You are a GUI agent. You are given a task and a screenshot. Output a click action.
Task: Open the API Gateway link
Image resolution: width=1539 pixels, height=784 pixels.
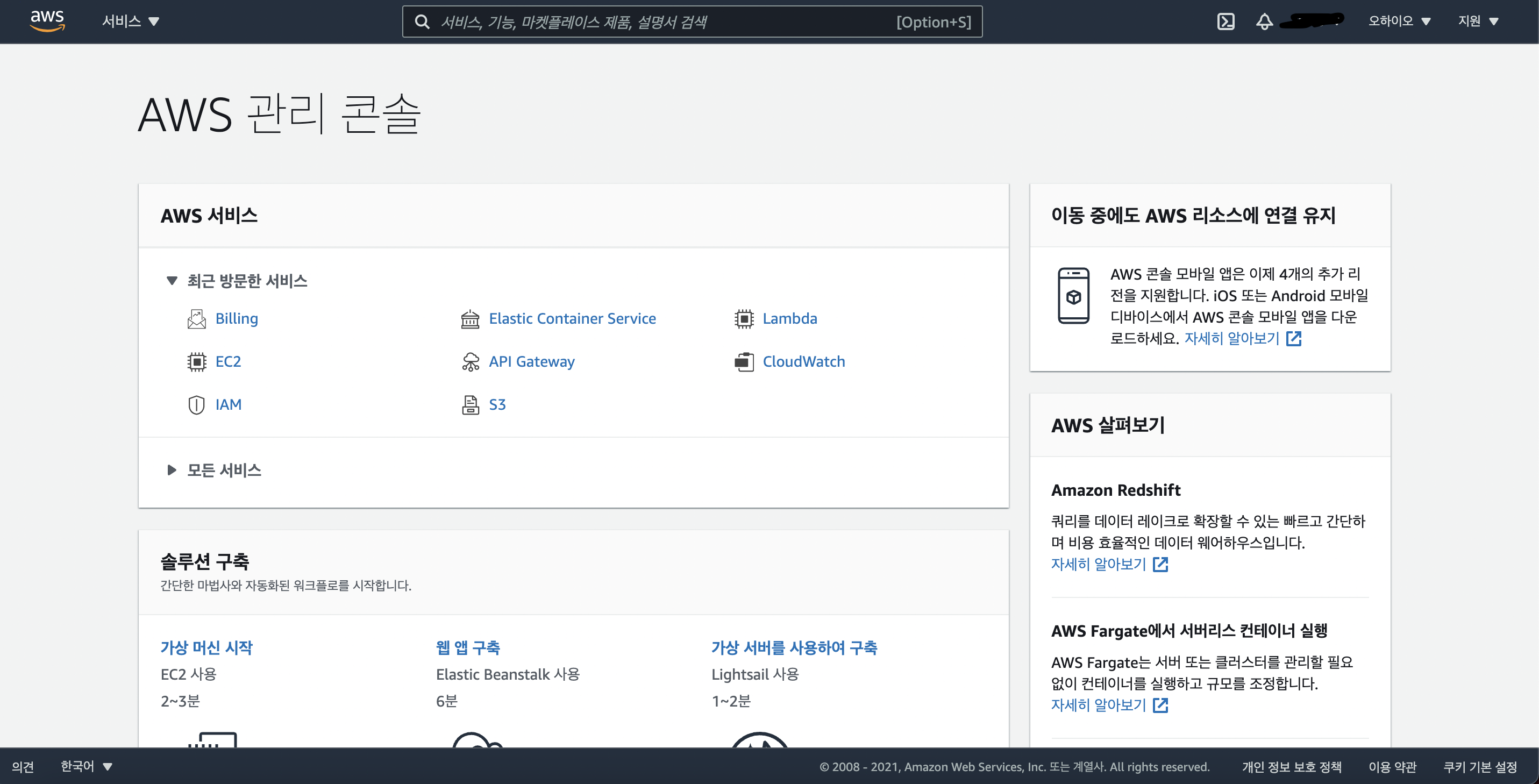[x=532, y=362]
